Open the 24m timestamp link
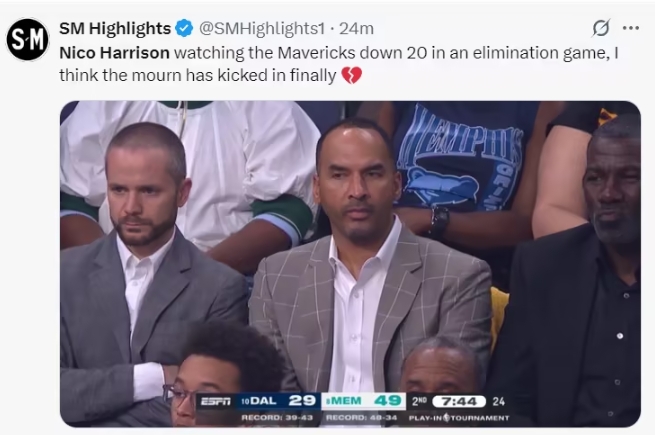Image resolution: width=655 pixels, height=435 pixels. pyautogui.click(x=357, y=28)
